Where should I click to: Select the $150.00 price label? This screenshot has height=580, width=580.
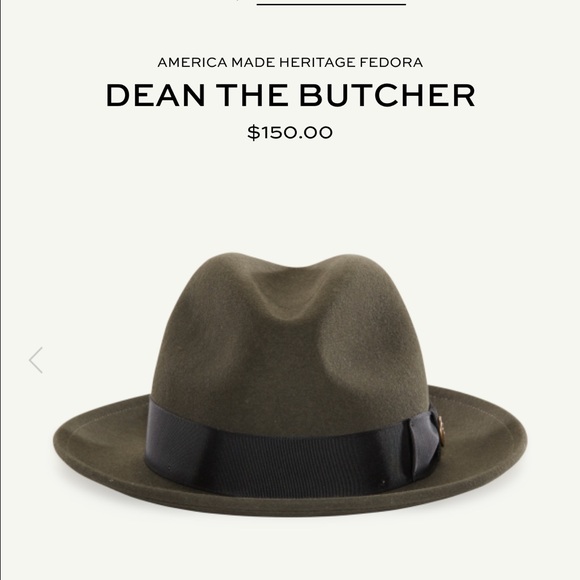(290, 132)
